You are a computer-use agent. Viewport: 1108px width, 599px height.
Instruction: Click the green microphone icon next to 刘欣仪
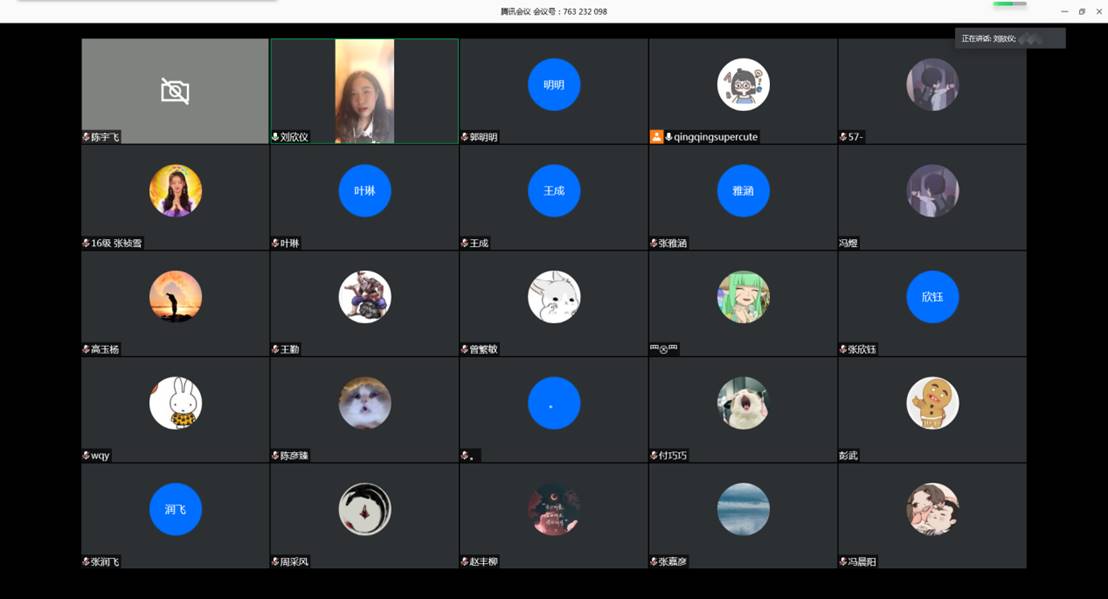pos(275,137)
